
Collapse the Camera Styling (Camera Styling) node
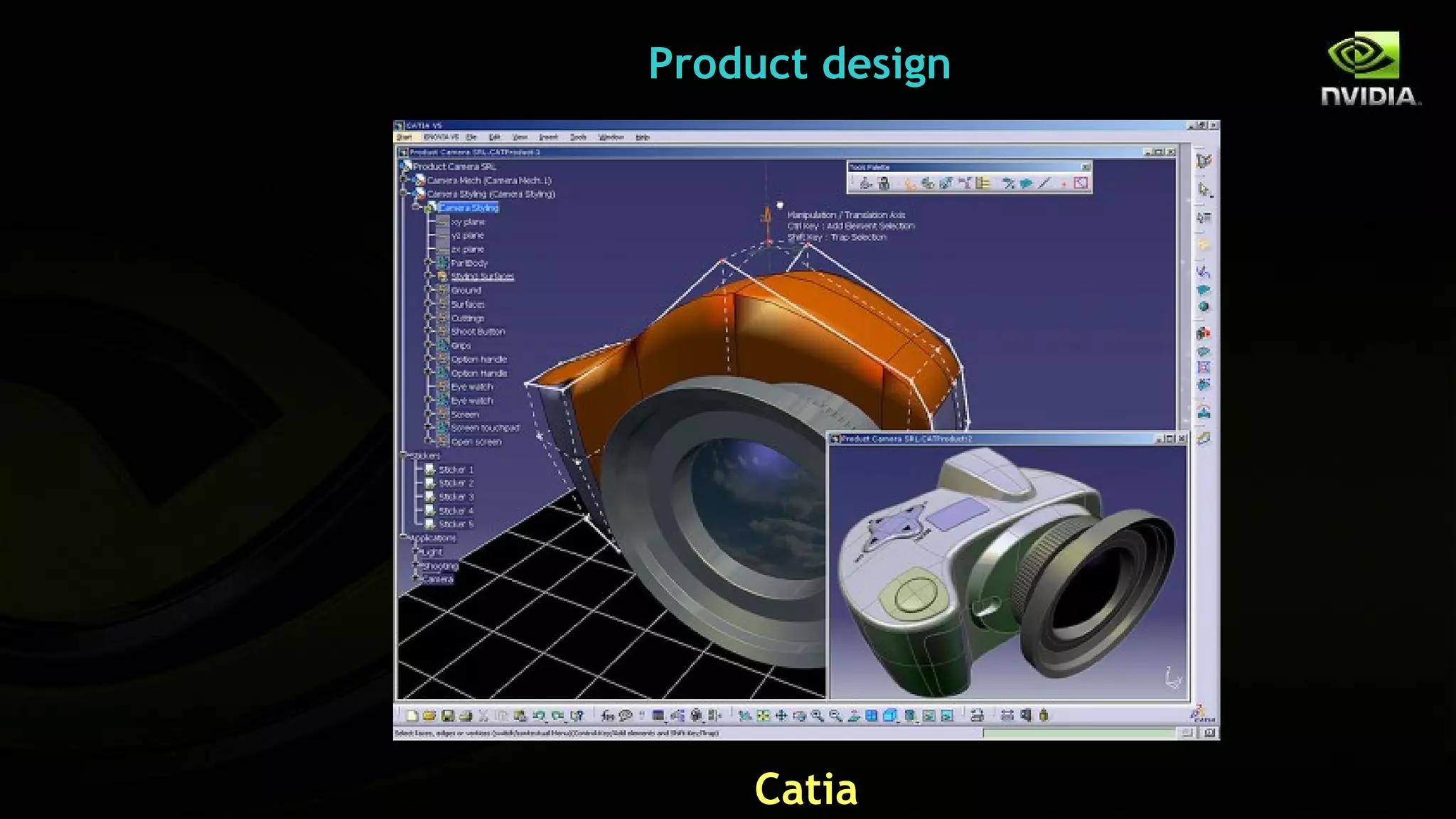coord(404,193)
